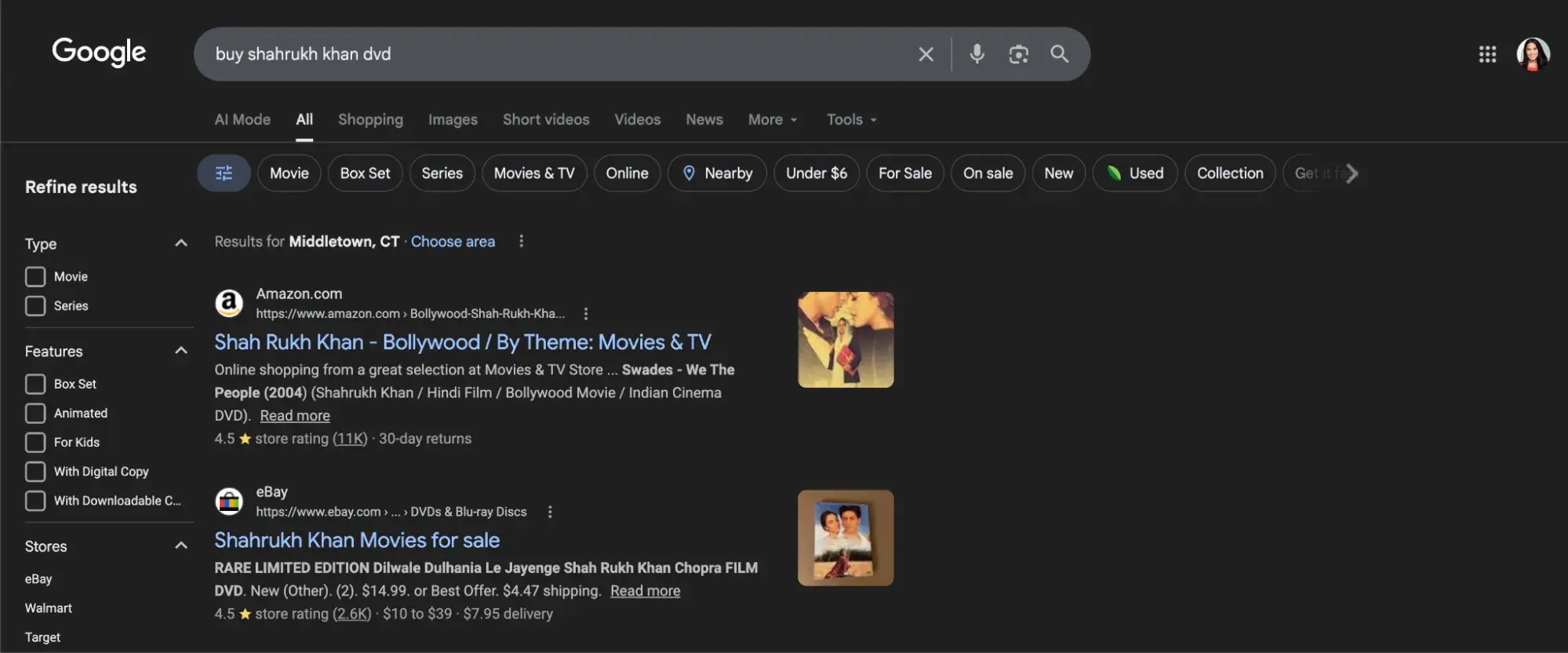Select the Collection filter chip
Screen dimensions: 1568x653
coord(1230,173)
